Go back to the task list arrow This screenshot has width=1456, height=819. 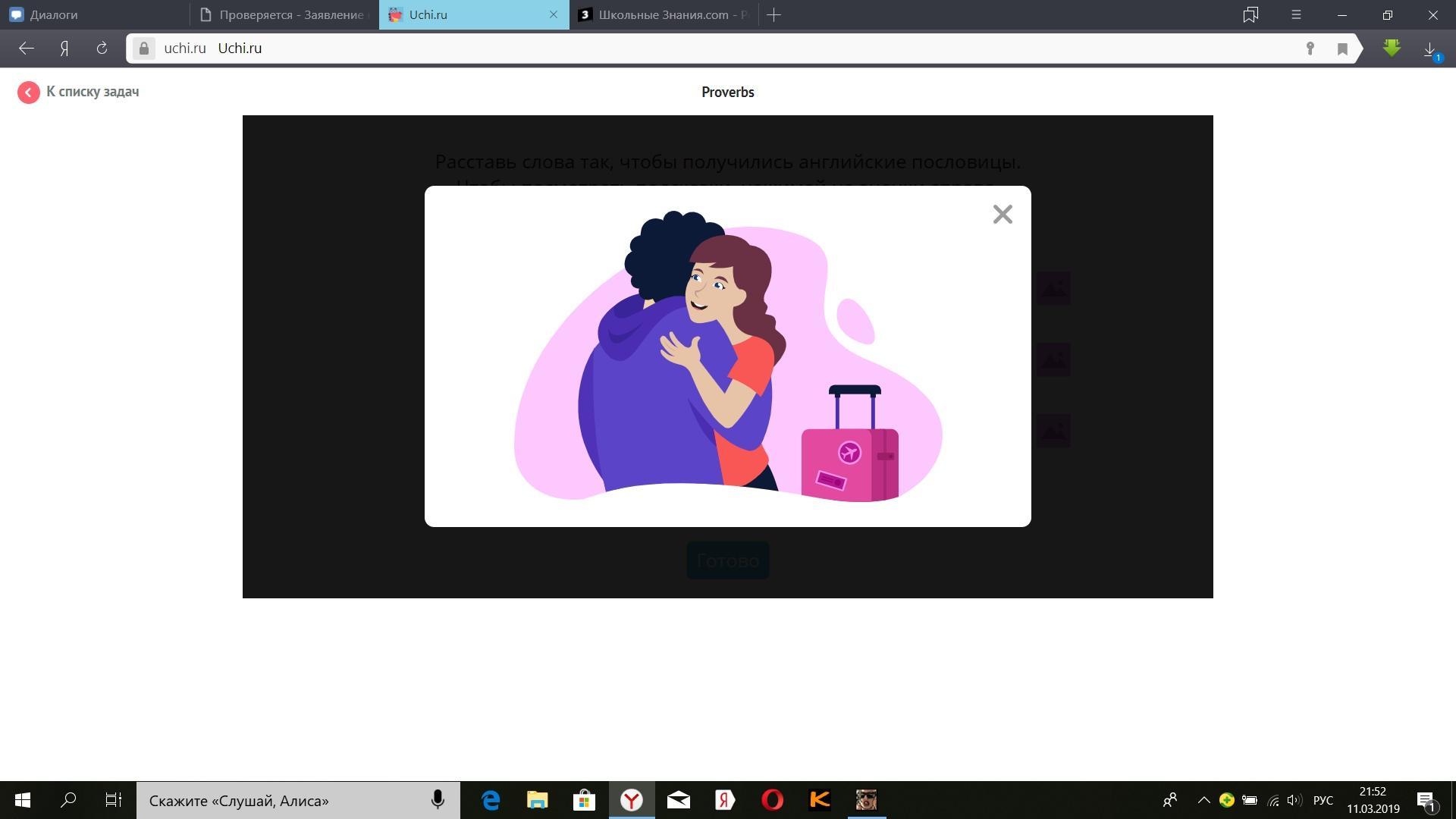click(29, 93)
